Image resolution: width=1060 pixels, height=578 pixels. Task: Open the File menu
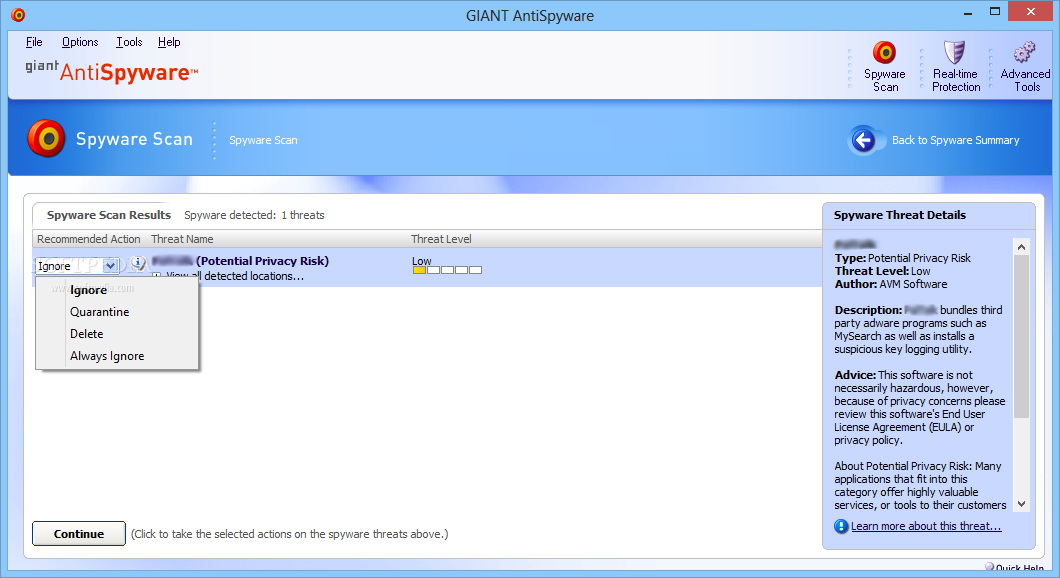click(34, 42)
